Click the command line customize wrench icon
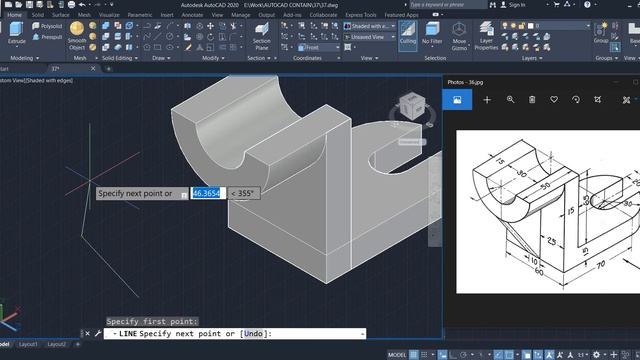640x360 pixels. pyautogui.click(x=98, y=333)
